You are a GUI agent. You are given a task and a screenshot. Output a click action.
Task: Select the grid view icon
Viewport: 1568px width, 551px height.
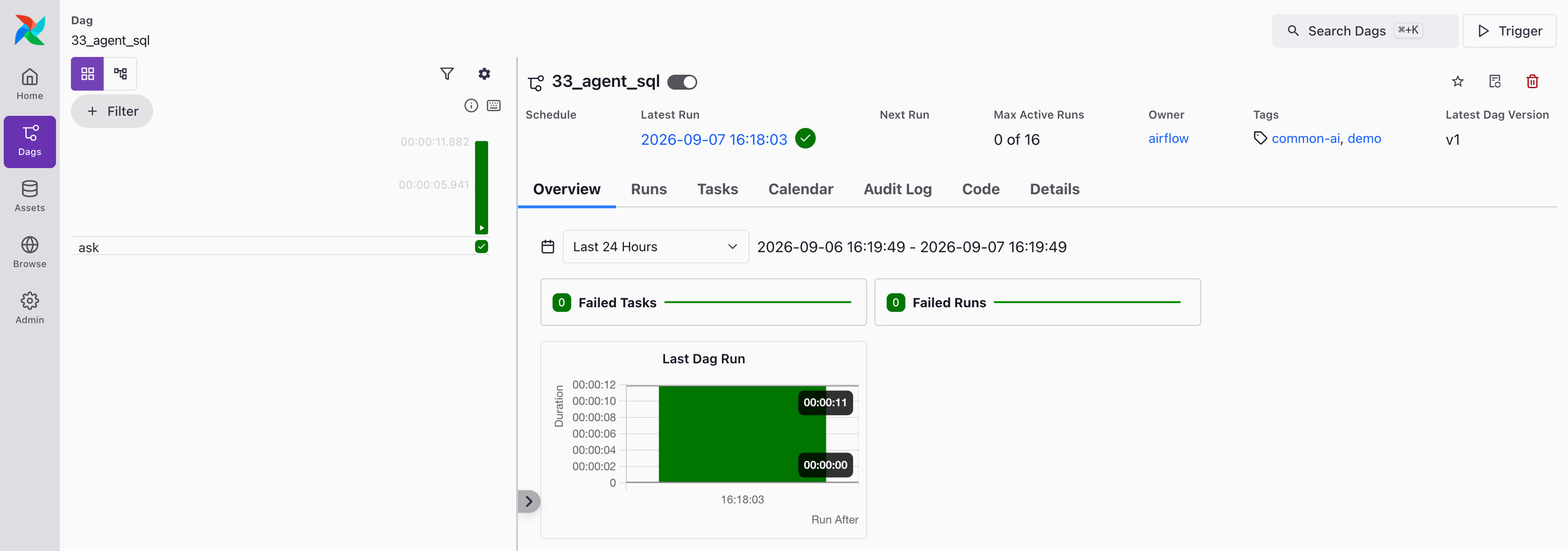88,73
